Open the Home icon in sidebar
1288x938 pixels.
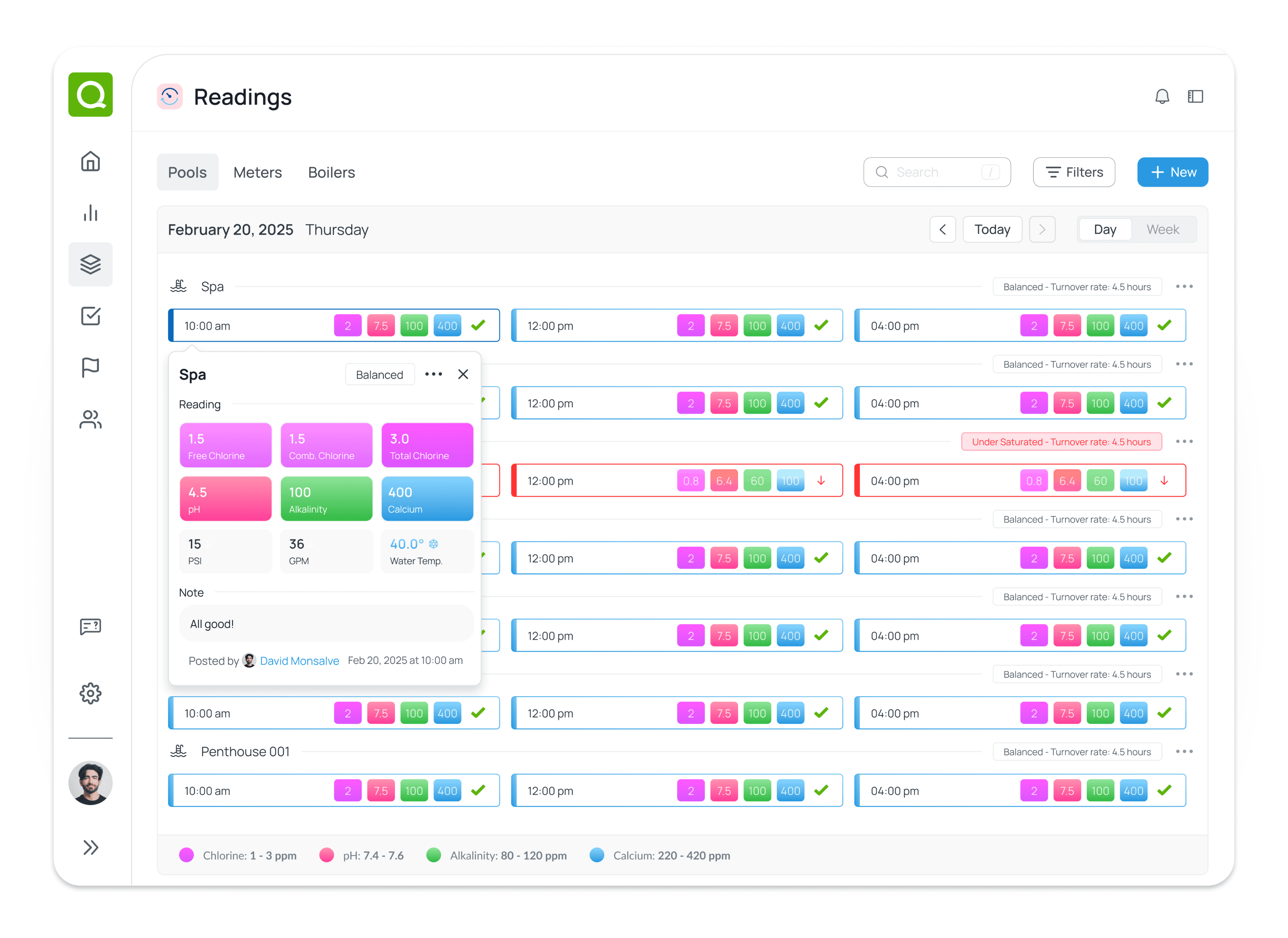(x=90, y=161)
